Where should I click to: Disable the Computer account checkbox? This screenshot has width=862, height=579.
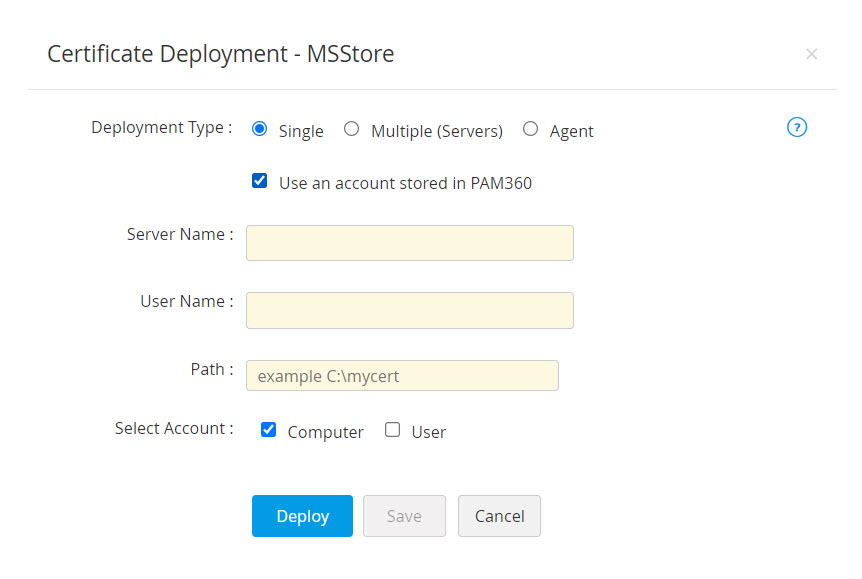point(268,430)
